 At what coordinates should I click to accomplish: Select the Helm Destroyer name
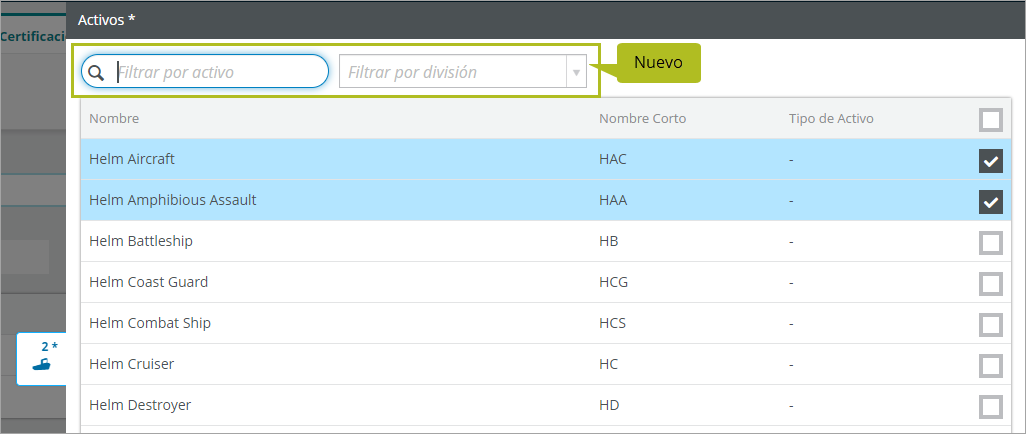point(140,405)
